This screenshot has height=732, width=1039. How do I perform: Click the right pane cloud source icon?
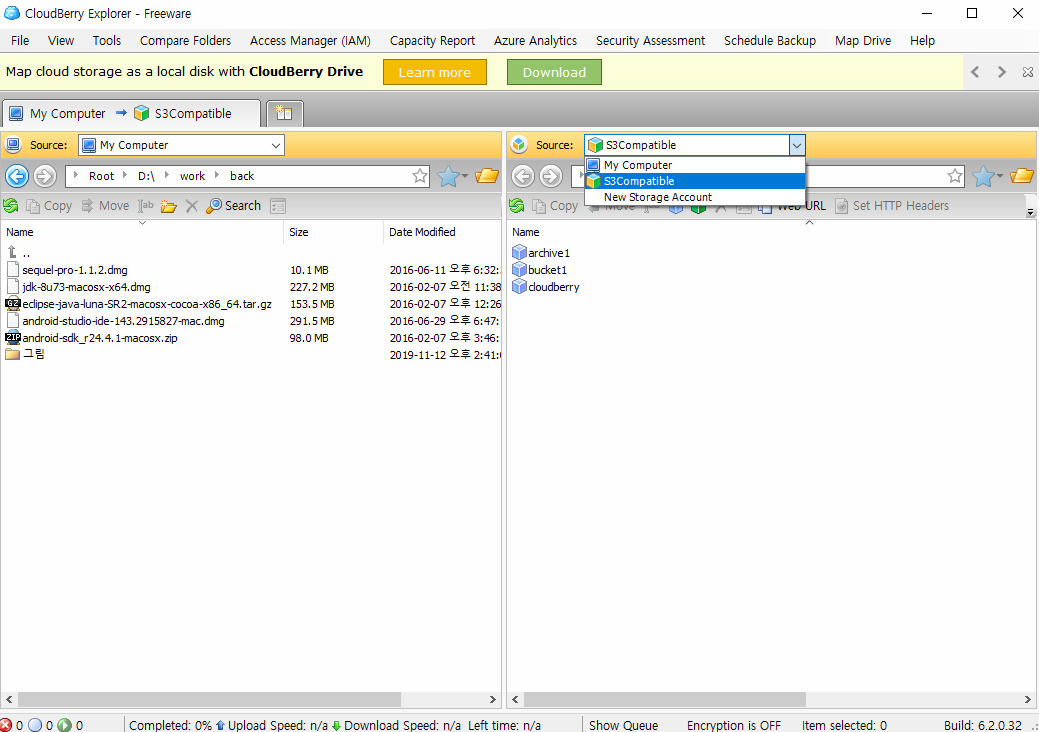[520, 145]
